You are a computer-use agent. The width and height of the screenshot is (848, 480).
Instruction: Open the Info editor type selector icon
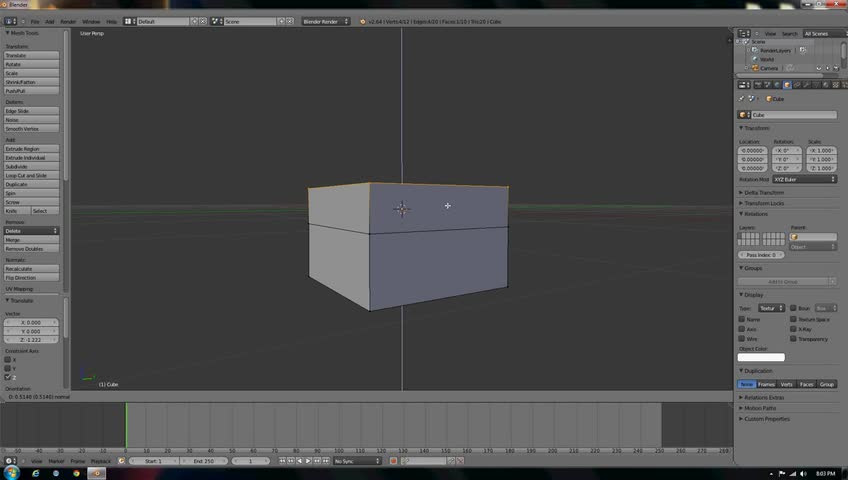point(10,22)
